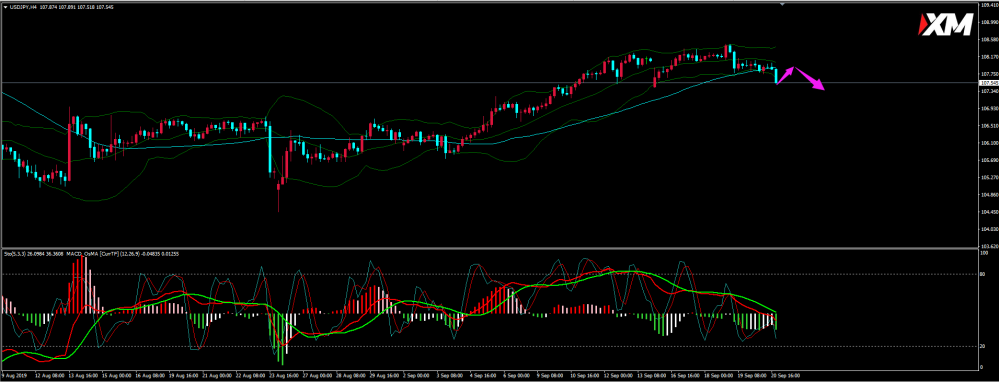Click the current price label 107.545

click(988, 83)
